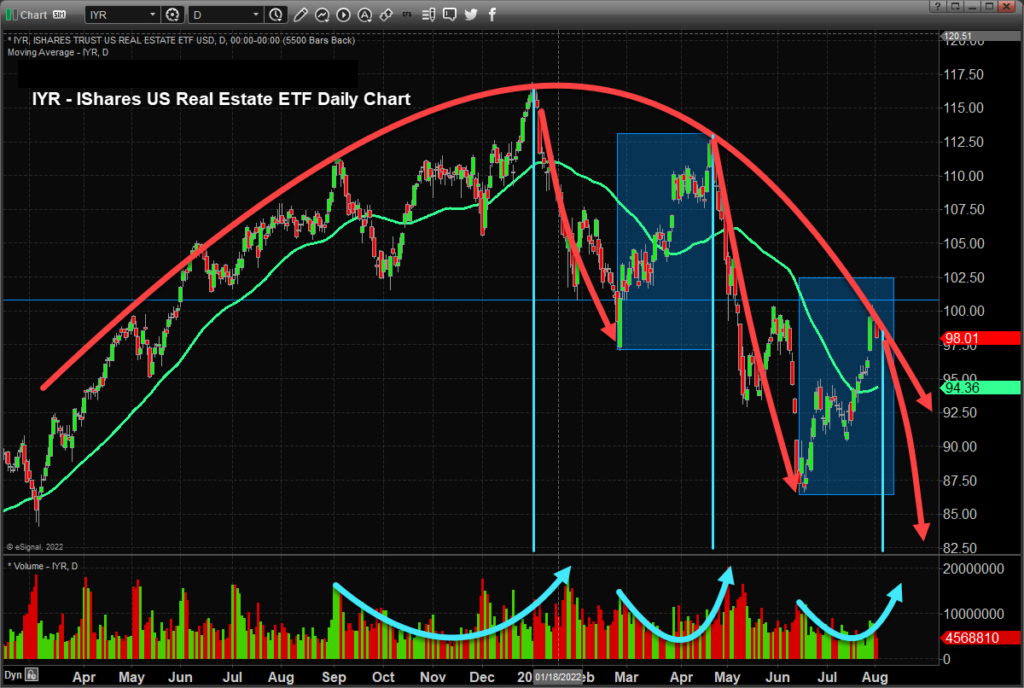The width and height of the screenshot is (1024, 688).
Task: Click the 115.00 price axis label
Action: 963,108
